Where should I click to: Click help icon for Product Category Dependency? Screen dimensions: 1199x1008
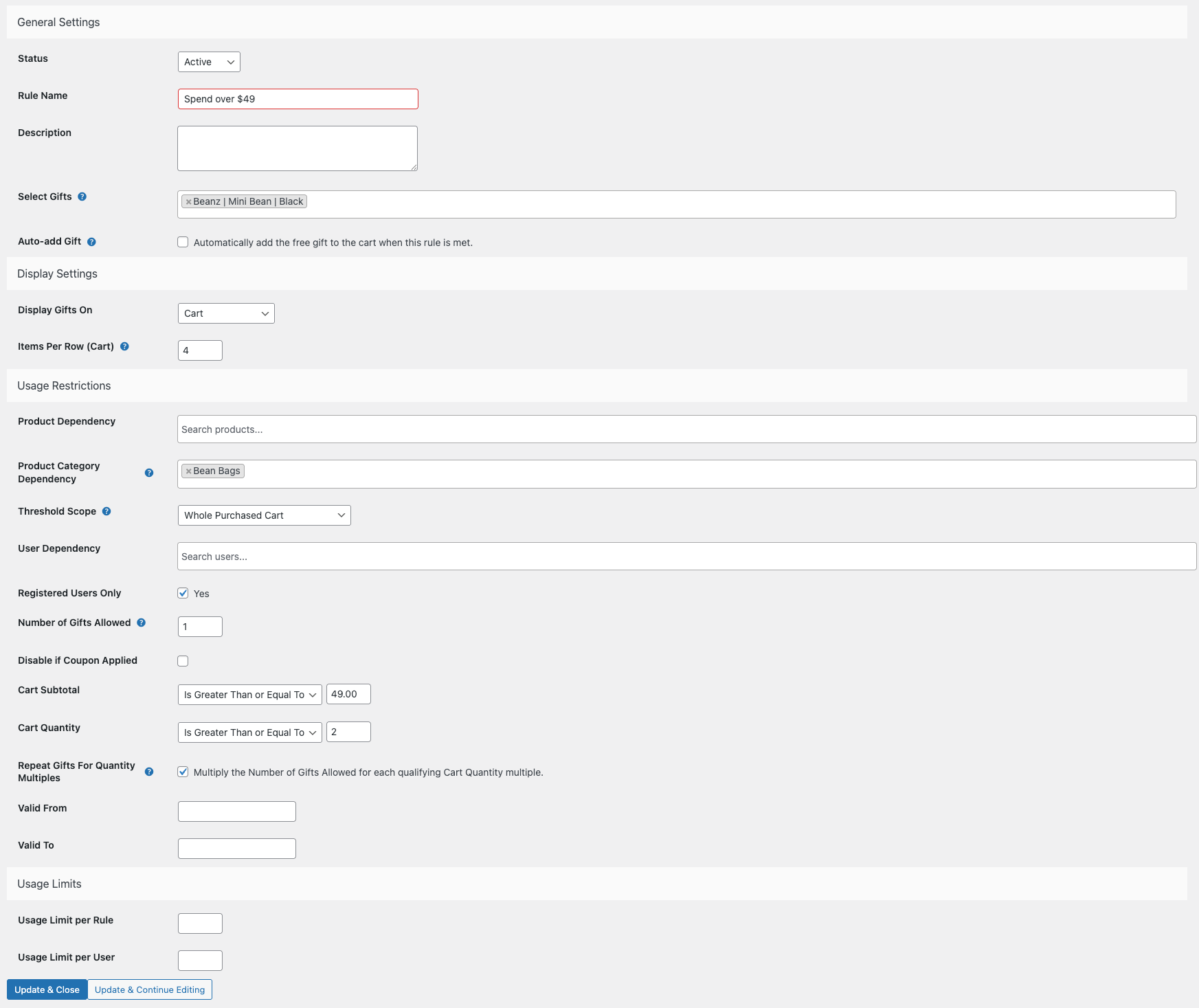click(149, 473)
